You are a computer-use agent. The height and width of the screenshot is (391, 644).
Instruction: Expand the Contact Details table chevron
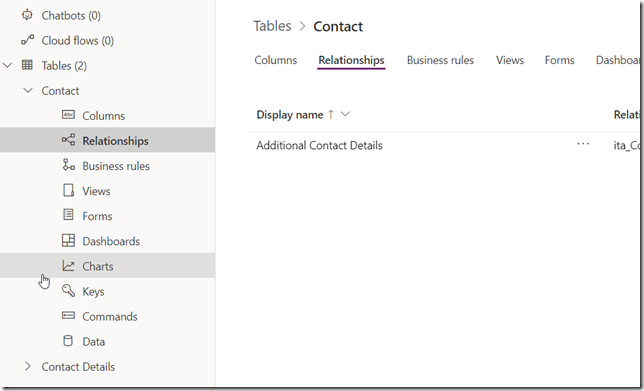[28, 366]
